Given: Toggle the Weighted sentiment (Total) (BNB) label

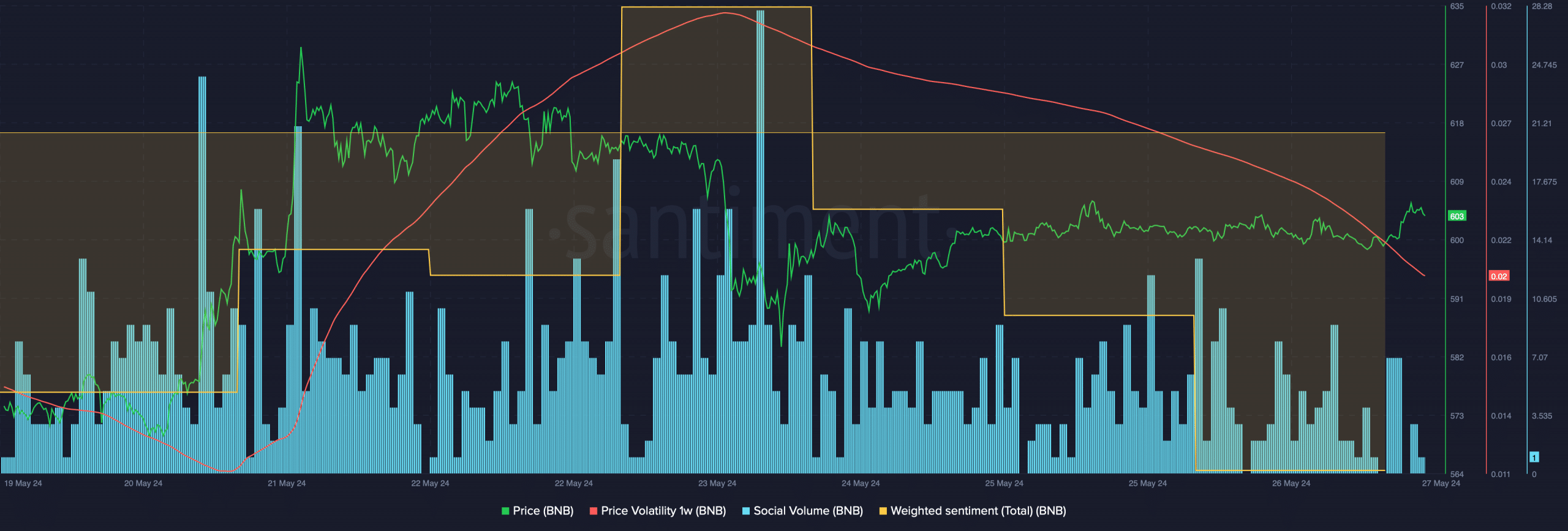Looking at the screenshot, I should tap(978, 511).
